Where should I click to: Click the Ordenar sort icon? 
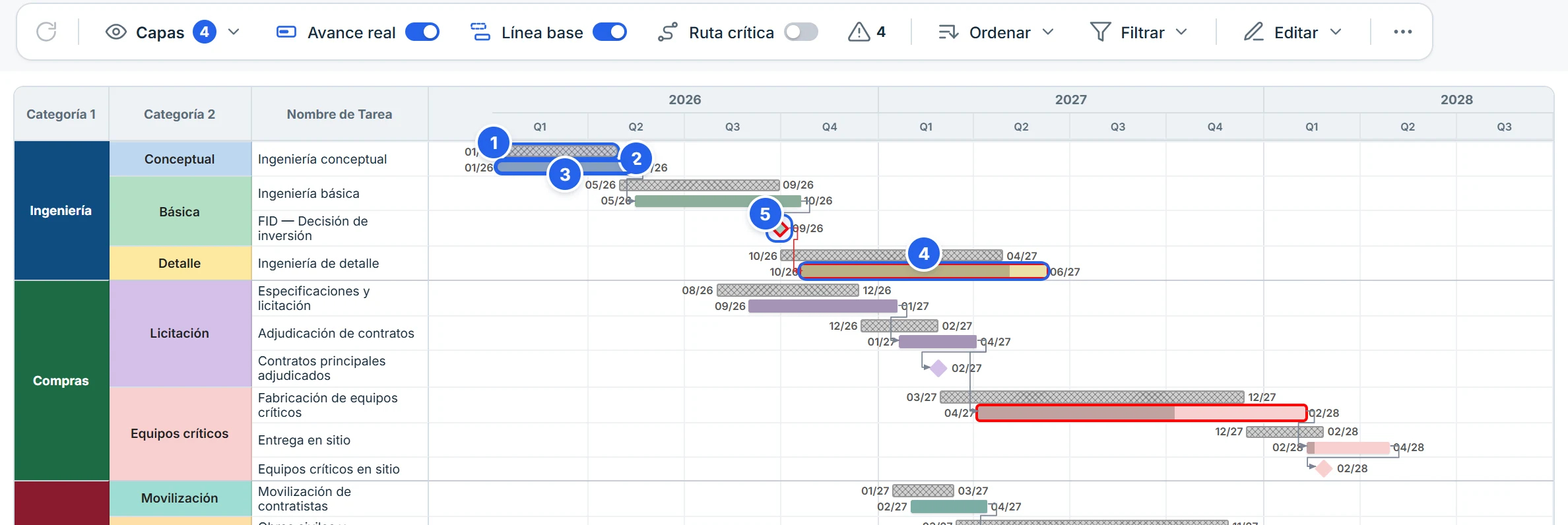pos(948,32)
